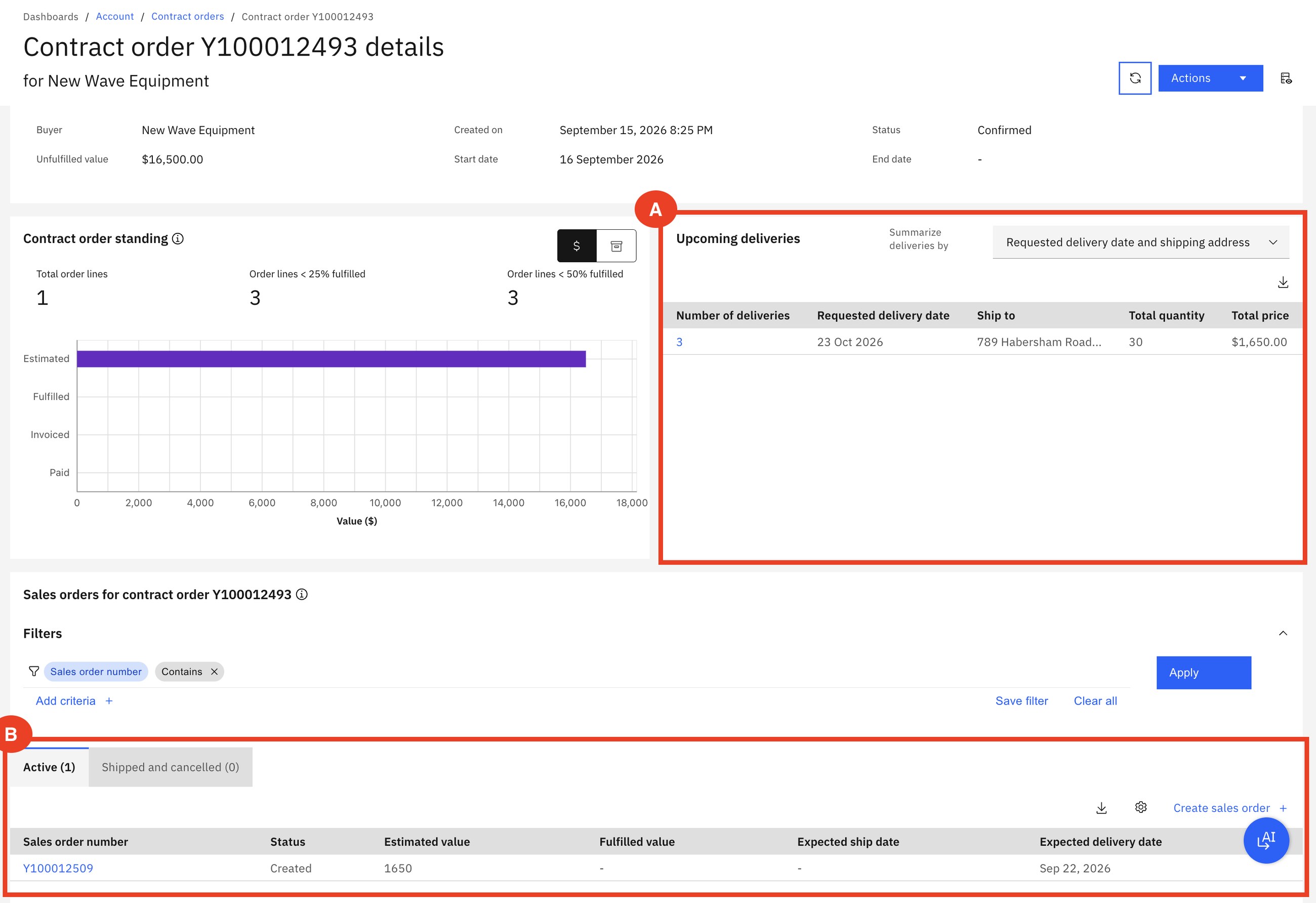Click the Ship to column header
This screenshot has height=903, width=1316.
[996, 315]
